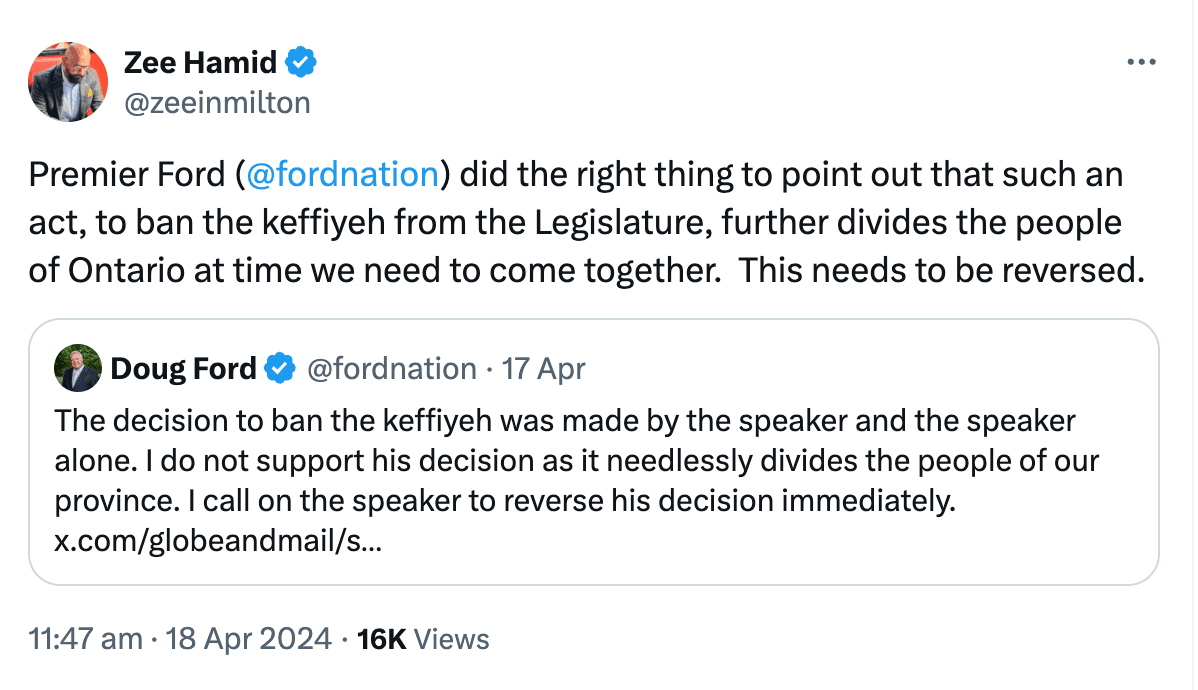
Task: Open the More options three-dot menu
Action: coord(1140,63)
